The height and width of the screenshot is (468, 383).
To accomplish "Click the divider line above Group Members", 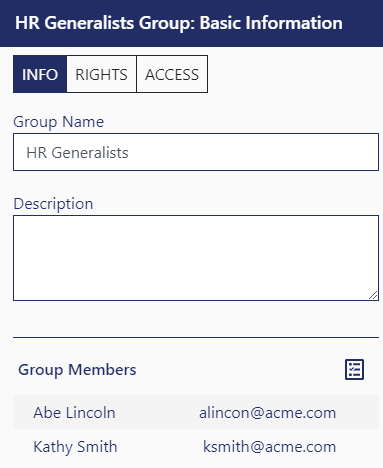I will [196, 337].
